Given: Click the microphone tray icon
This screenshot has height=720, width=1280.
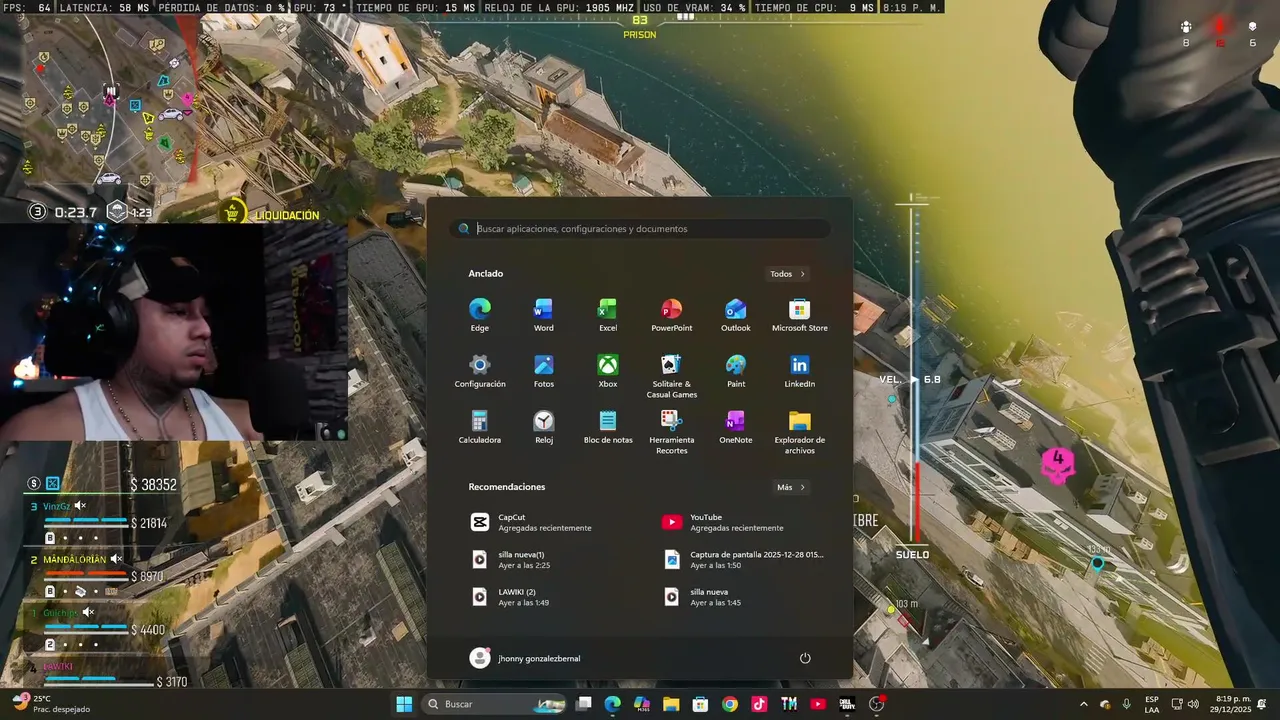Looking at the screenshot, I should pos(1127,704).
